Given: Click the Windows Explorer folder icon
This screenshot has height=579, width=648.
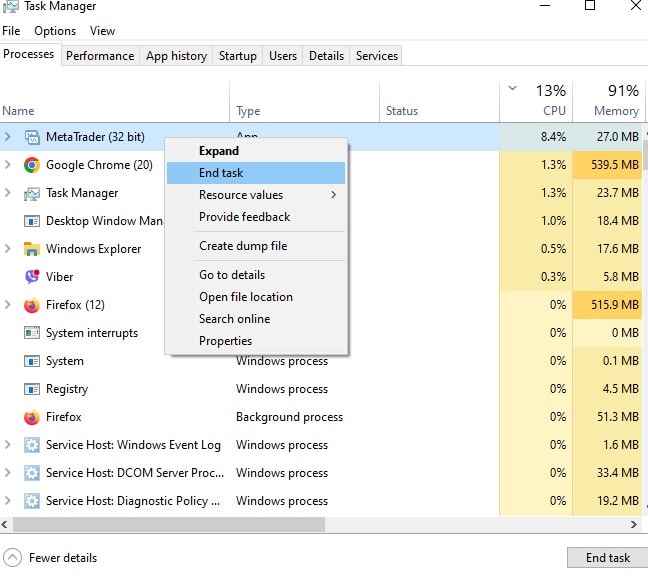Looking at the screenshot, I should pyautogui.click(x=32, y=249).
